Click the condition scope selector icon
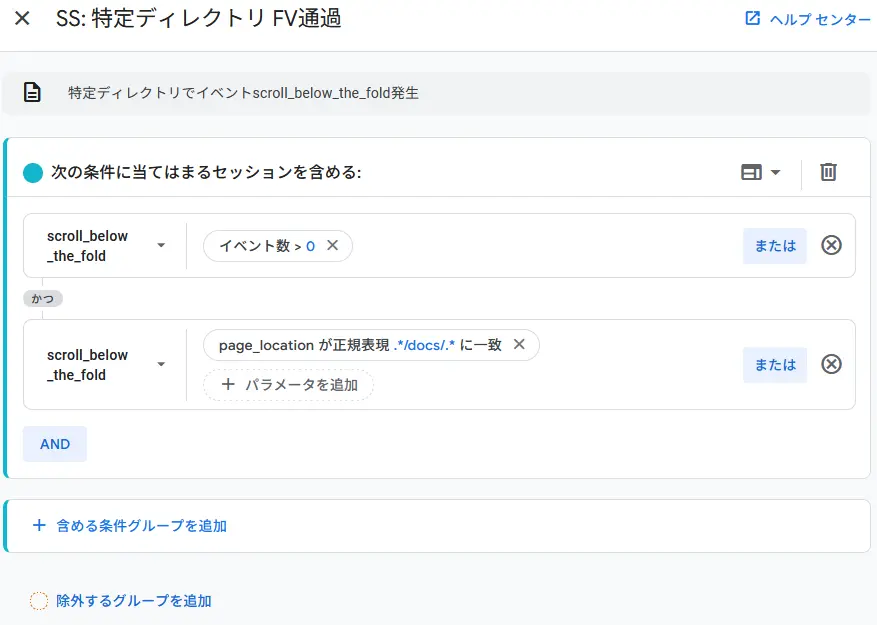This screenshot has height=625, width=877. [750, 171]
